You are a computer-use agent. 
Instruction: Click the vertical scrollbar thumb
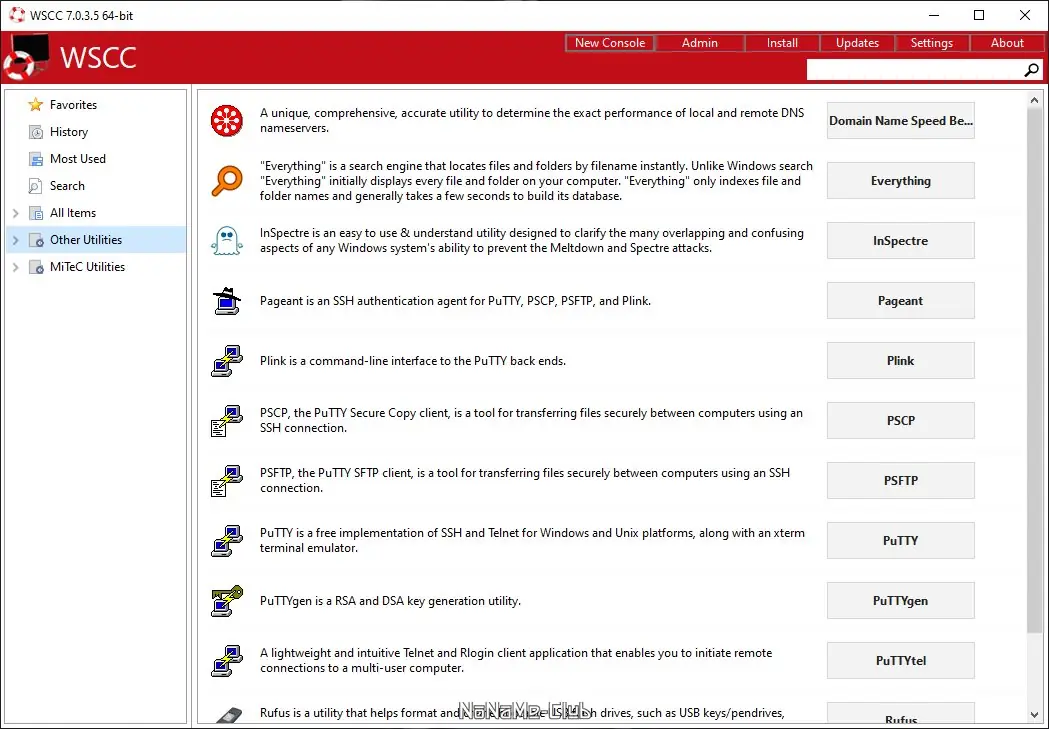1034,371
